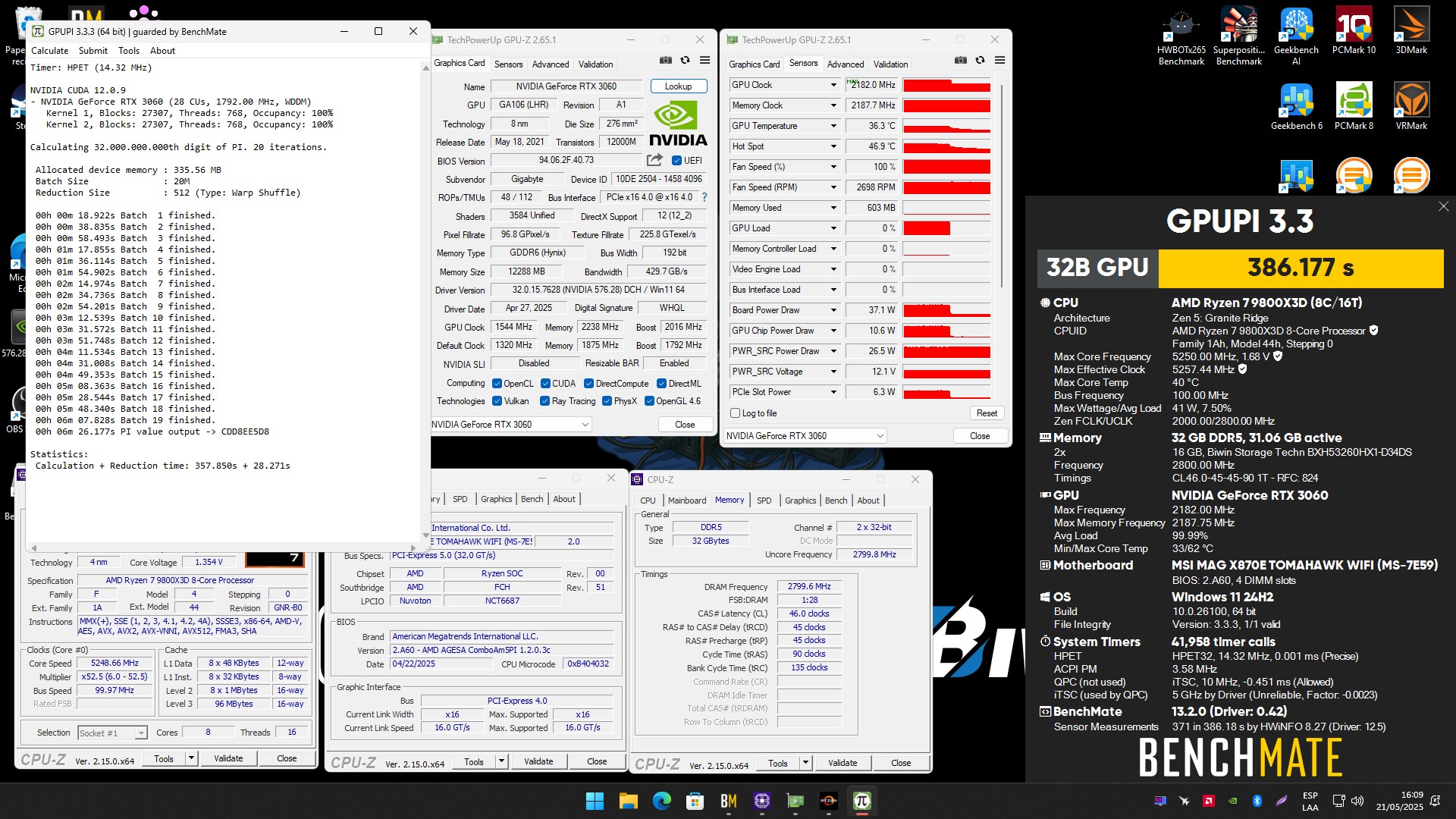The width and height of the screenshot is (1456, 819).
Task: Open hamburger menu in GPU-Z Sensors window
Action: [999, 61]
